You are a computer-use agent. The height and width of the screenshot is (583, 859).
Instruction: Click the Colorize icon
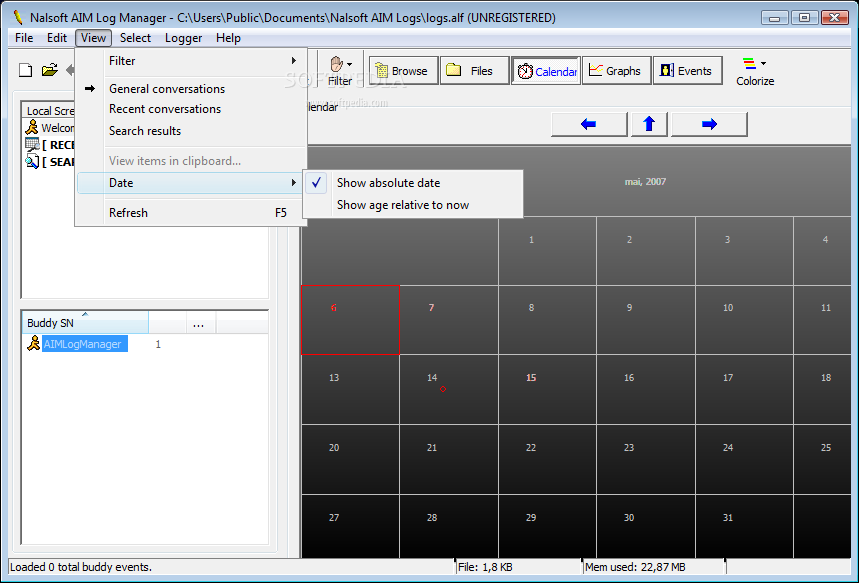point(749,64)
